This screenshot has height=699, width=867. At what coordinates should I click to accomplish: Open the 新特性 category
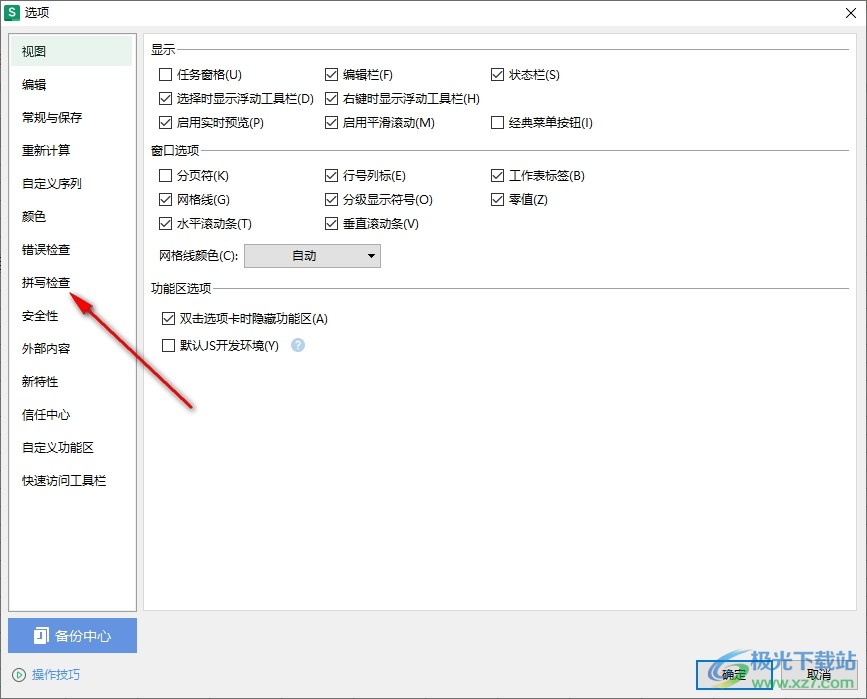pos(71,382)
